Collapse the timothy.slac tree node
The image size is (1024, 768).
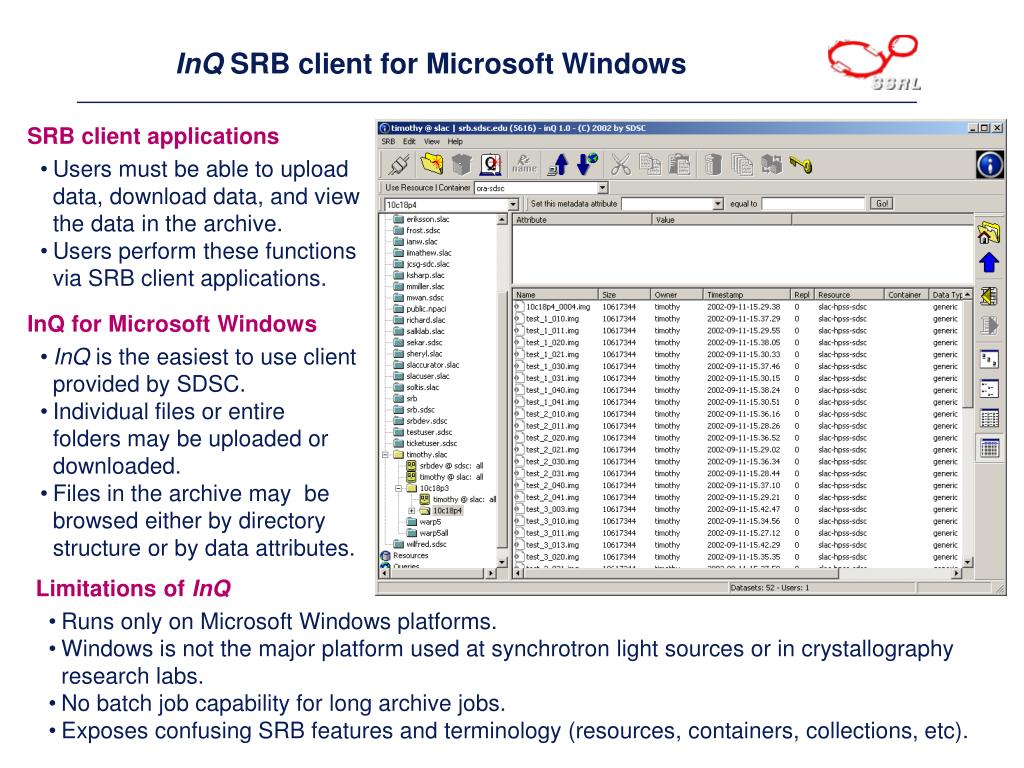385,455
